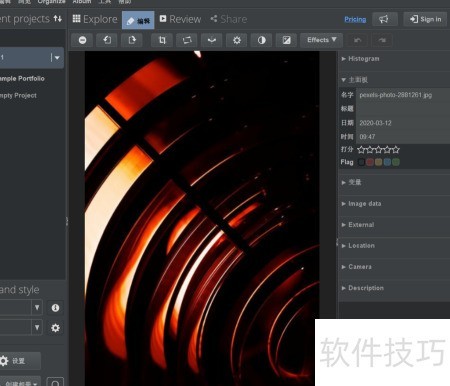Select the Crop tool
450x386 pixels.
pos(162,40)
